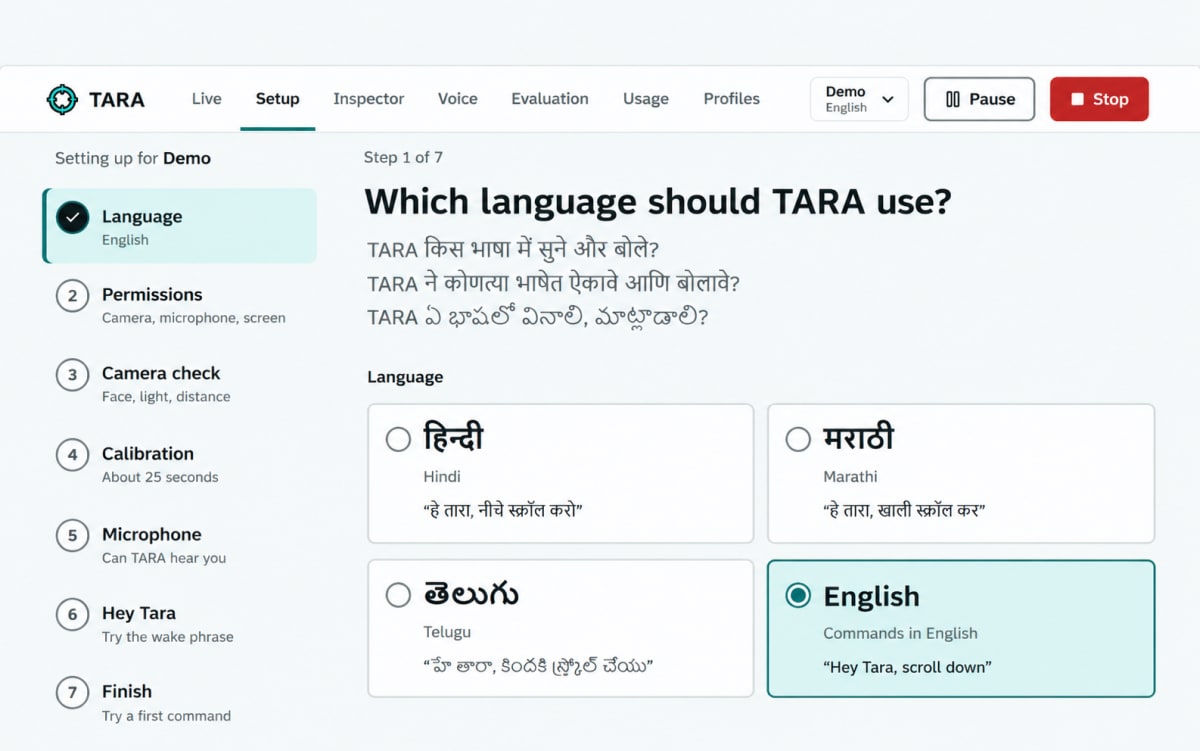The image size is (1200, 751).
Task: Go to the Hey Tara step title
Action: point(139,613)
